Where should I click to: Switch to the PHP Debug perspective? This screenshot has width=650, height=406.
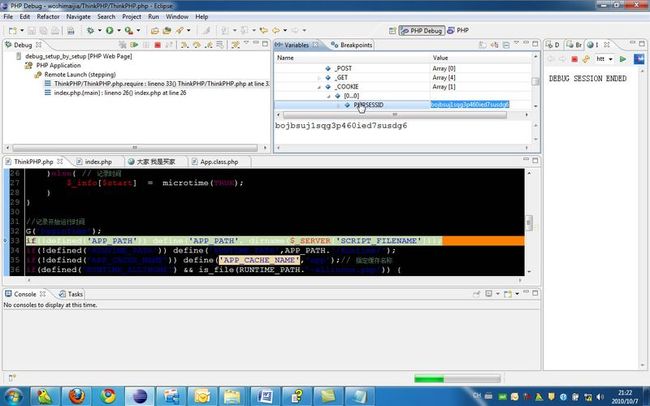(422, 31)
